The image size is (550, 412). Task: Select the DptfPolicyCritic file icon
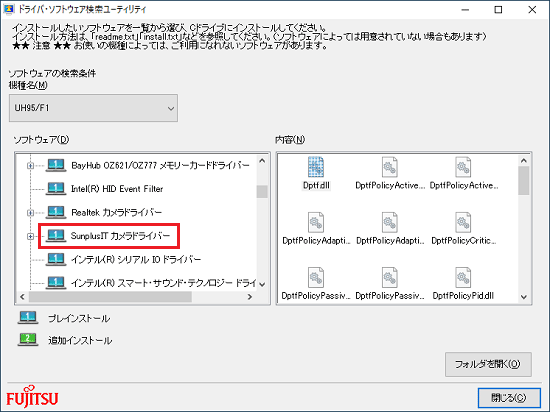pos(463,222)
